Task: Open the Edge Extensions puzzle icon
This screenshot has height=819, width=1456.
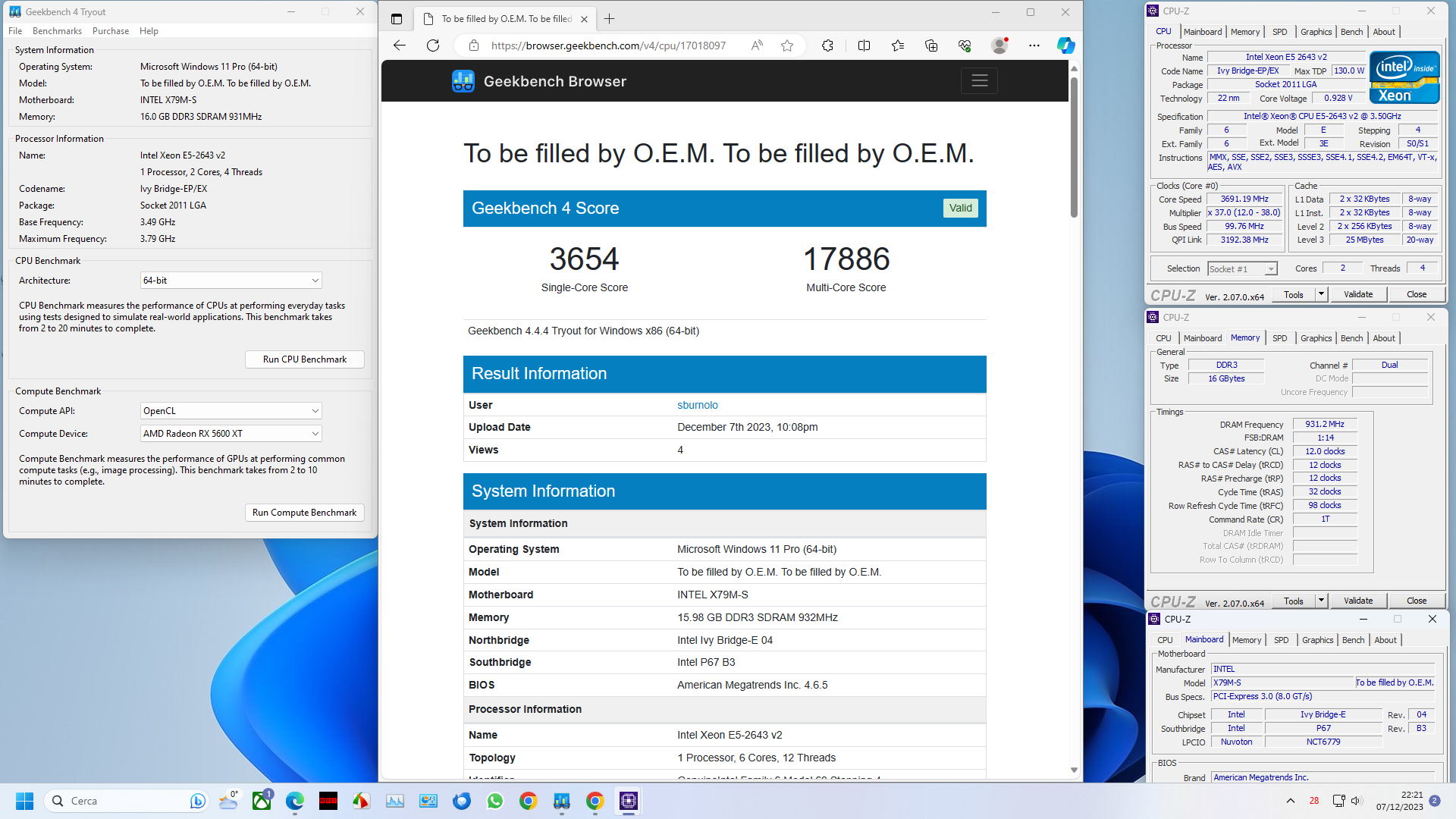Action: click(827, 45)
